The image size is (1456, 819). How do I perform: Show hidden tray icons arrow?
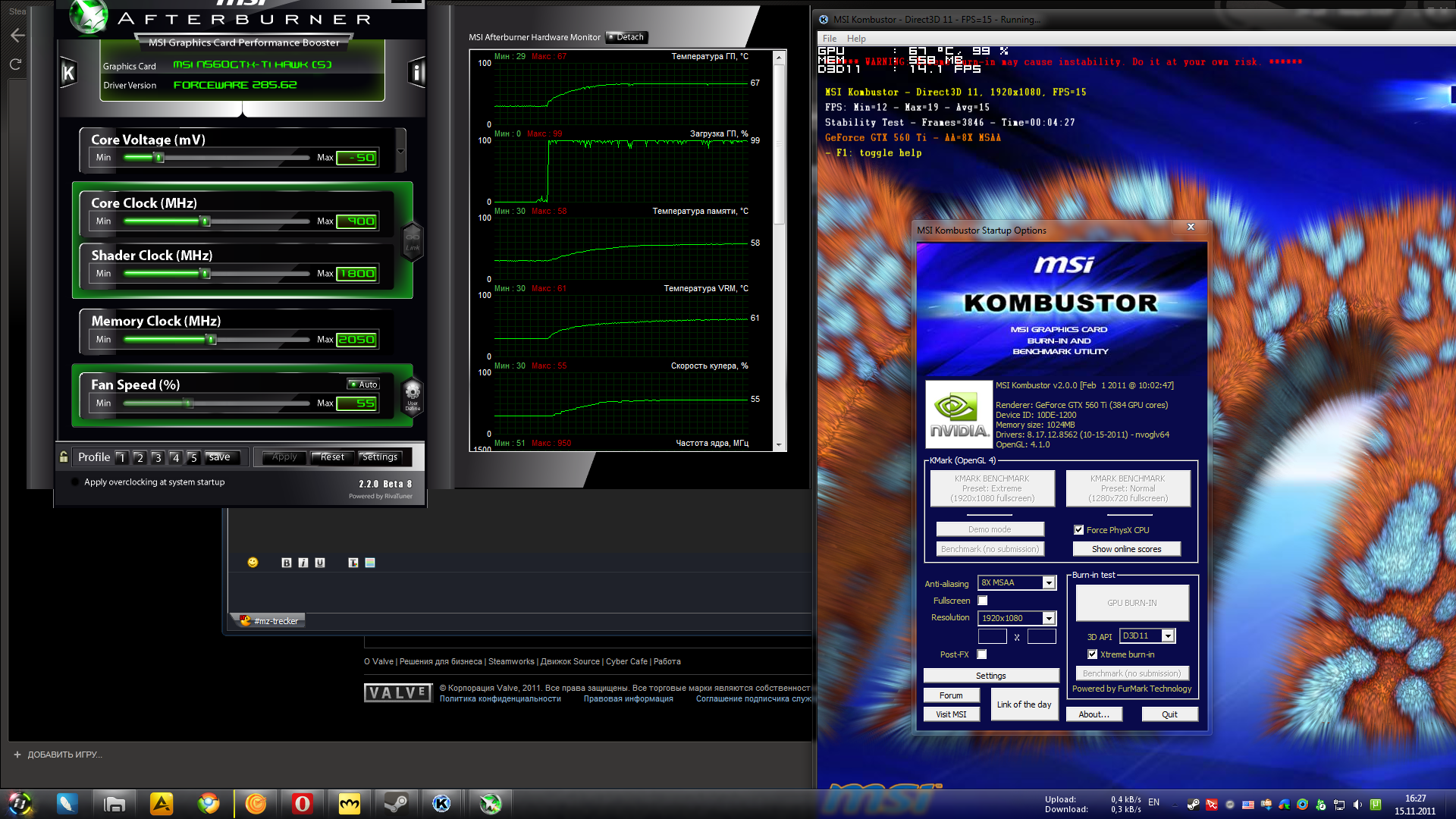point(1175,805)
